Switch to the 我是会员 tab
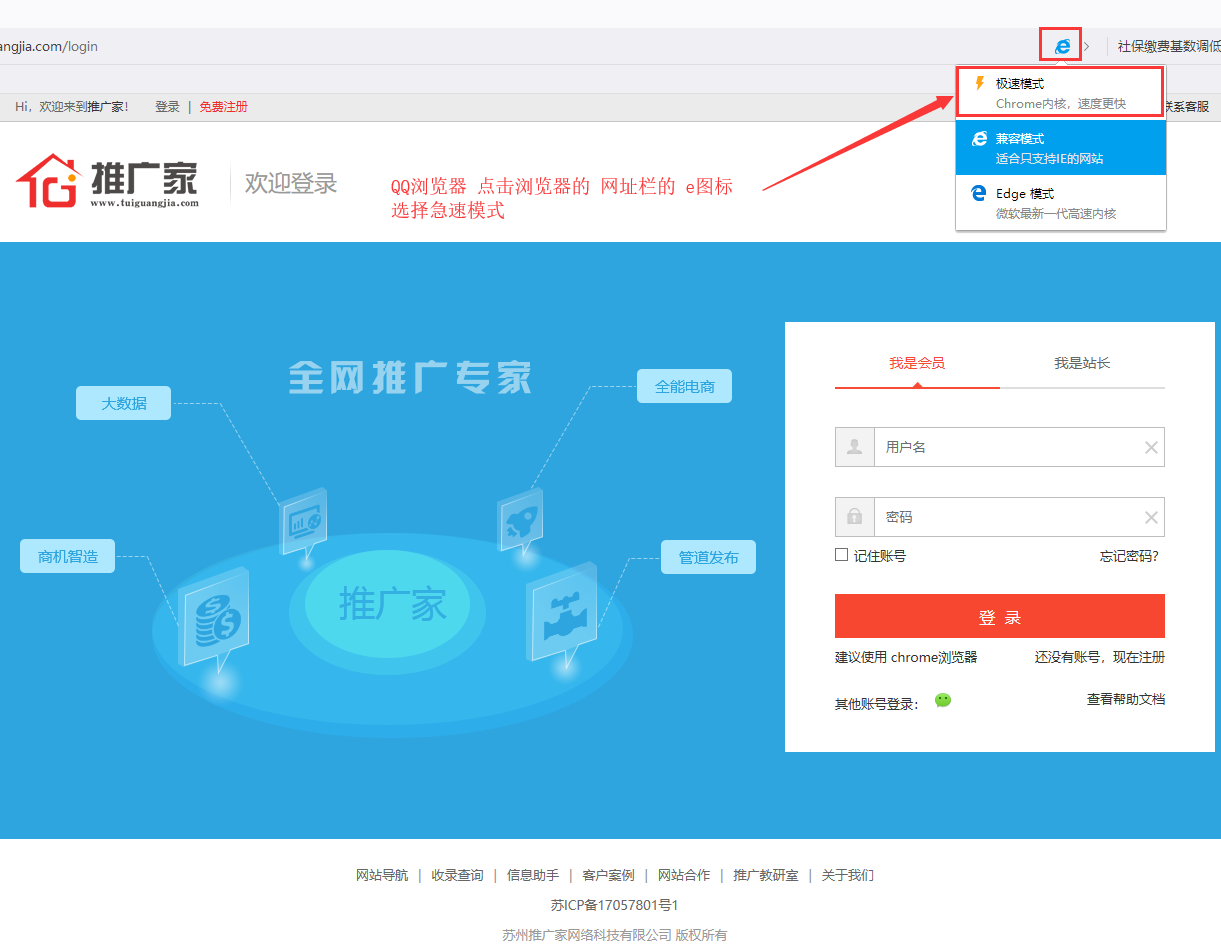The image size is (1221, 952). click(x=917, y=364)
